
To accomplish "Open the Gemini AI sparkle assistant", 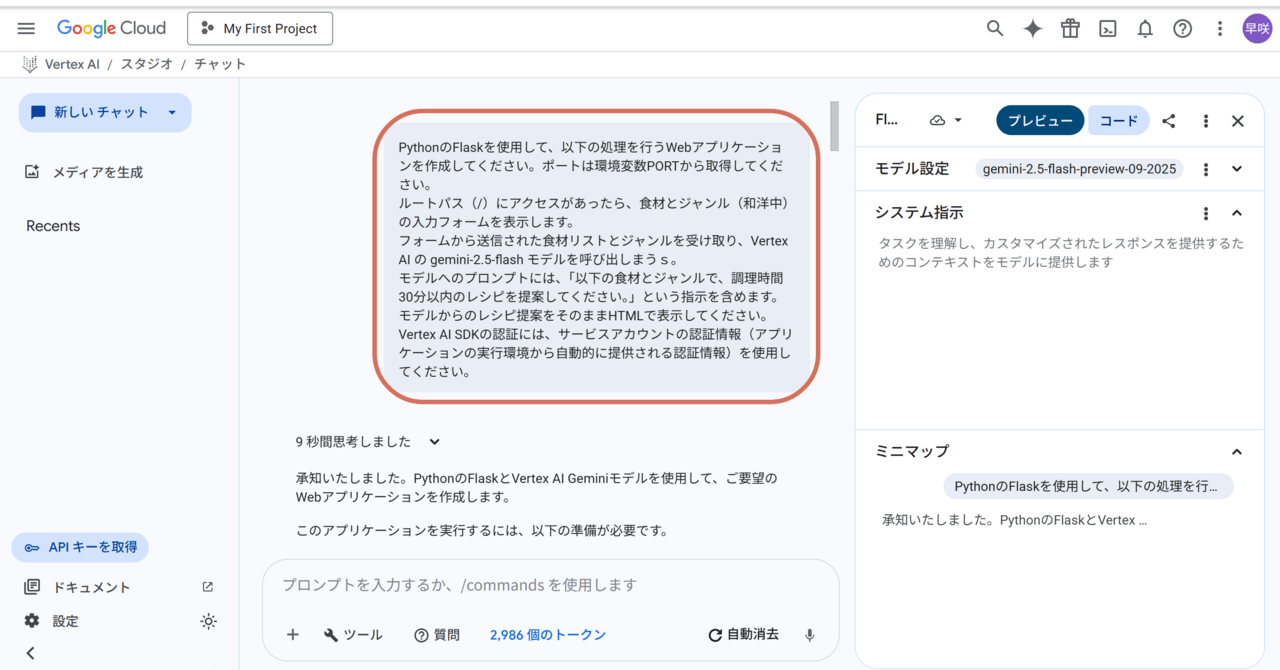I will (x=1033, y=29).
